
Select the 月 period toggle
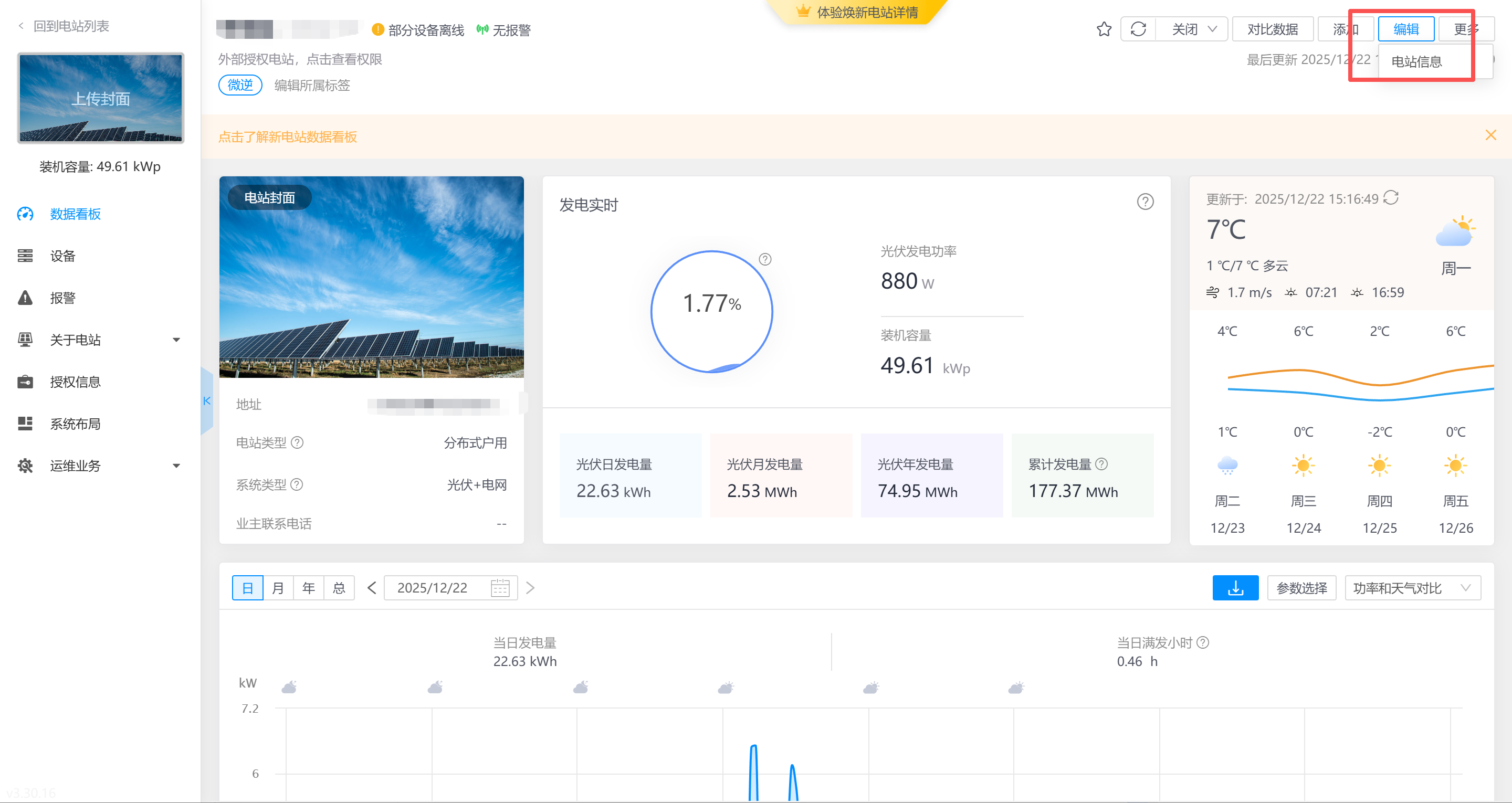click(278, 588)
